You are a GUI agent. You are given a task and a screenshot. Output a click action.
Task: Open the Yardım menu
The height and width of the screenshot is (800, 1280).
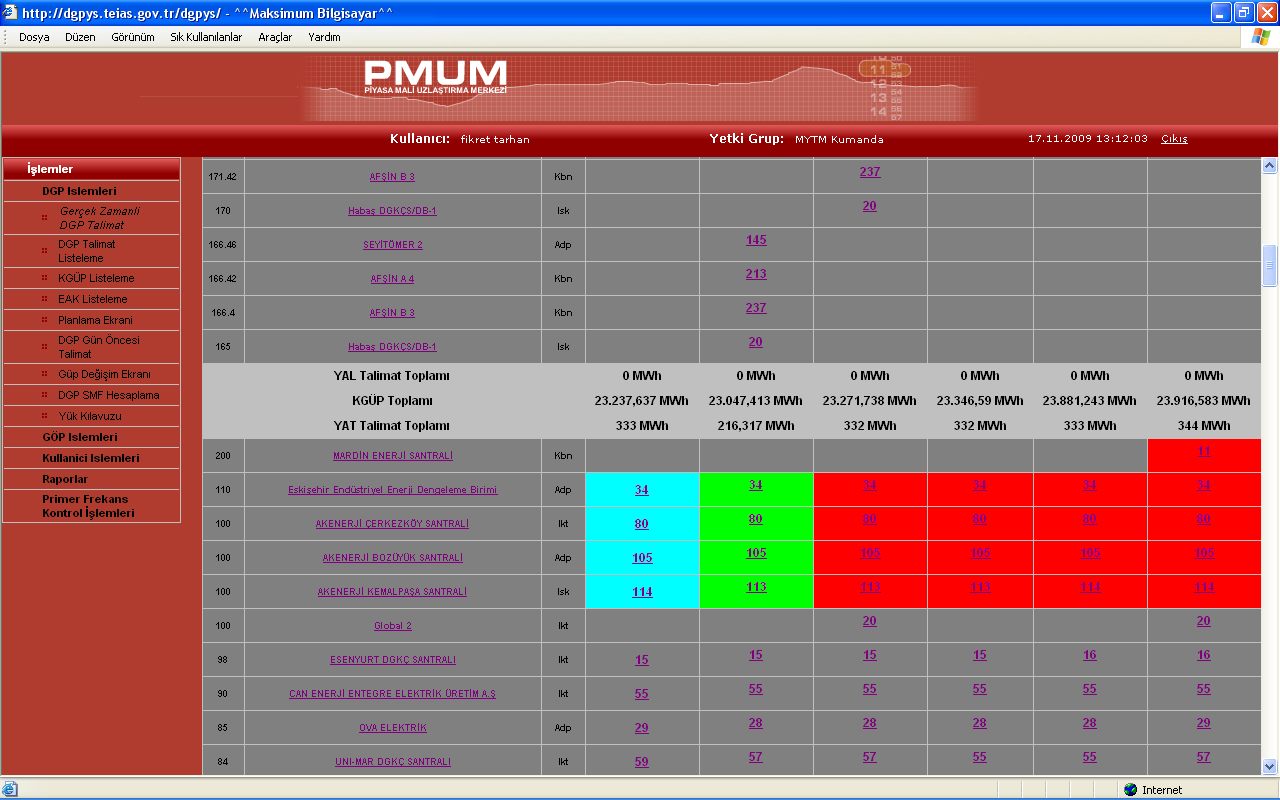coord(324,37)
